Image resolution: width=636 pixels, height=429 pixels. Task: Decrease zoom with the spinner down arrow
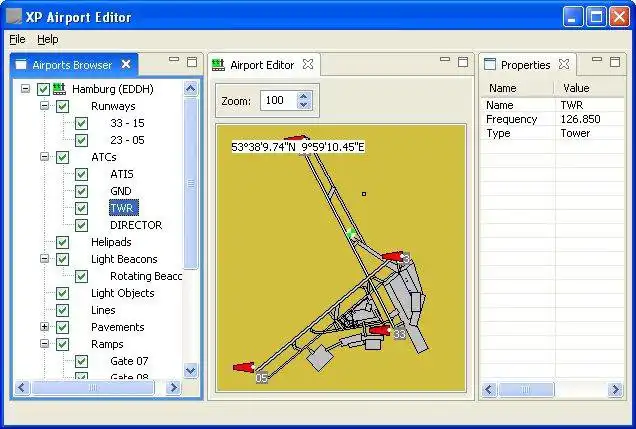304,105
